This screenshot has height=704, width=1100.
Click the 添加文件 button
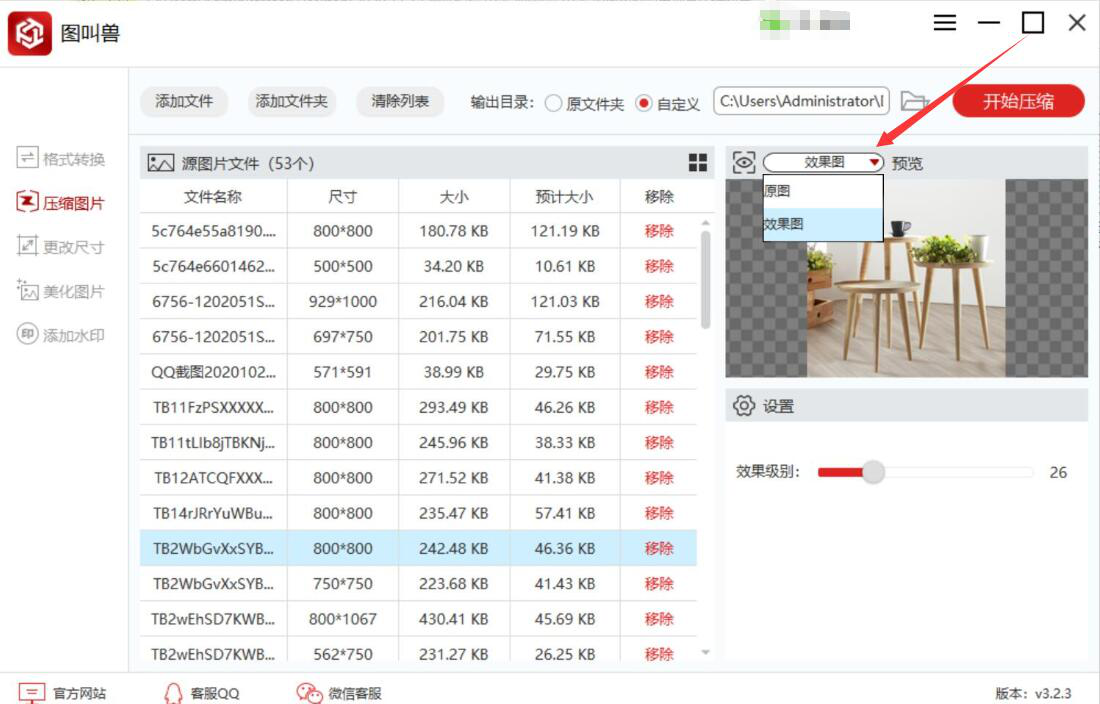[184, 102]
